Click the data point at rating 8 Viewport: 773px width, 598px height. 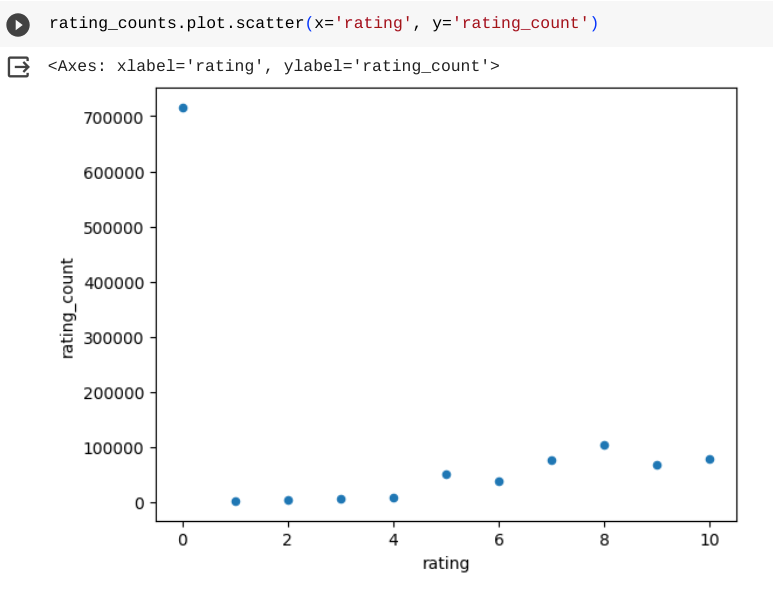pos(604,445)
